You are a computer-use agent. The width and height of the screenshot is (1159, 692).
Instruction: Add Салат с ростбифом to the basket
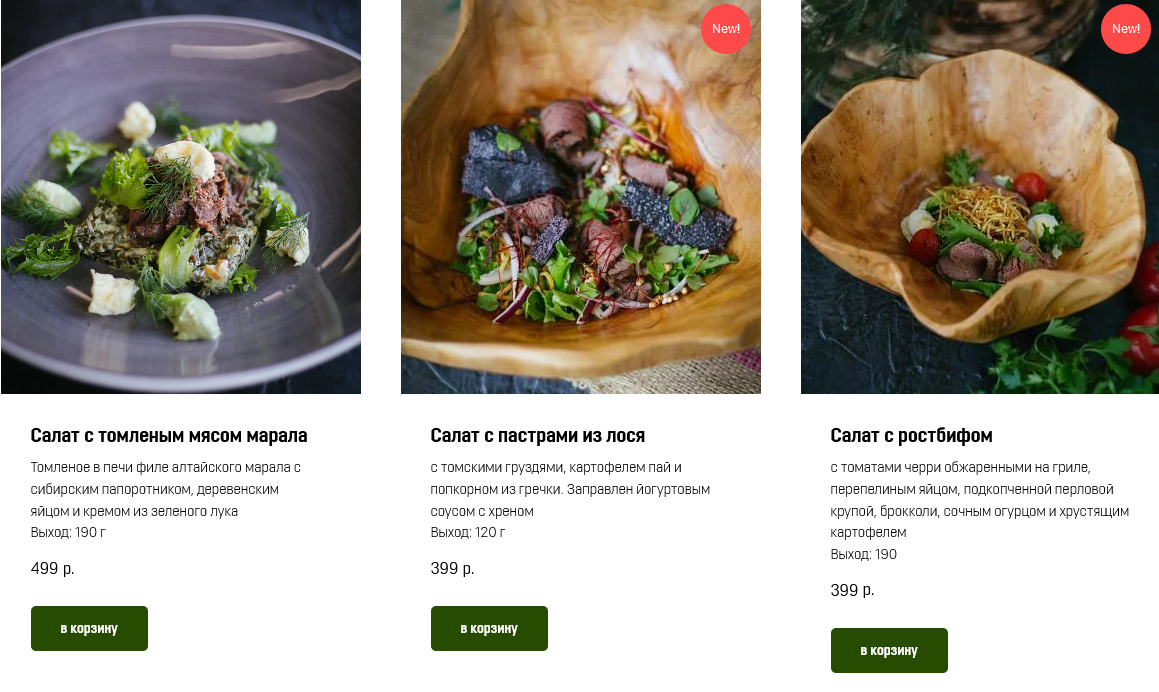click(x=889, y=650)
